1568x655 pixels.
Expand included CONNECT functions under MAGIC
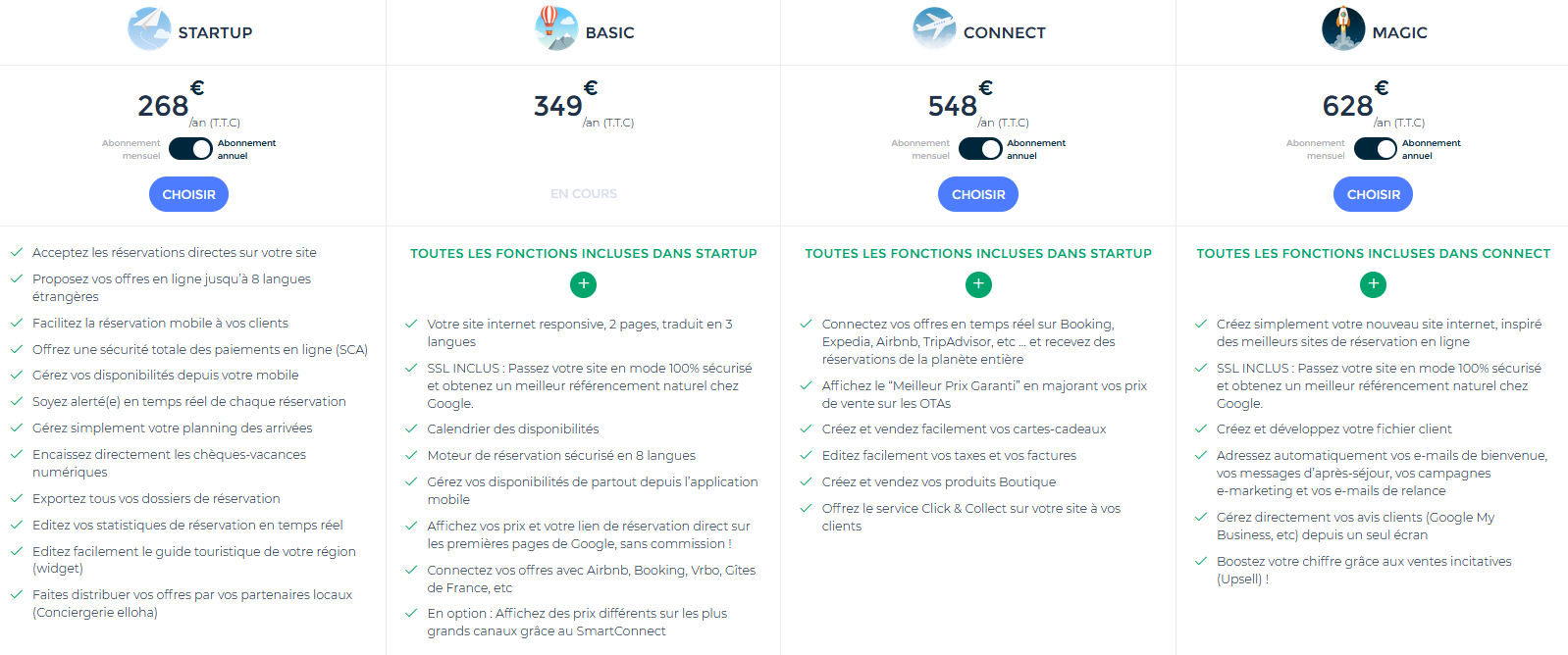pyautogui.click(x=1374, y=284)
